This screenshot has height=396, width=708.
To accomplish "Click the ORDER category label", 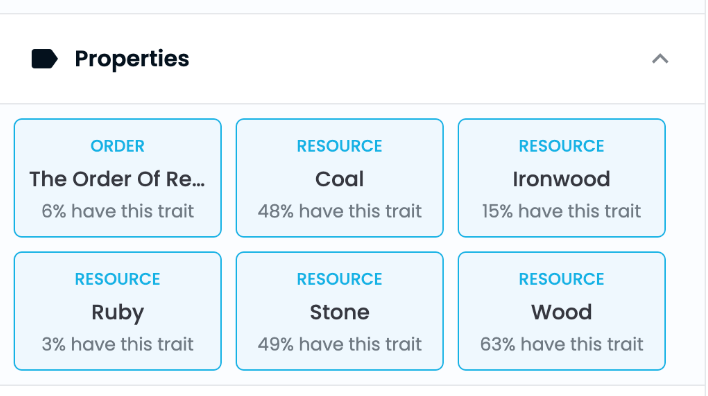I will 117,146.
